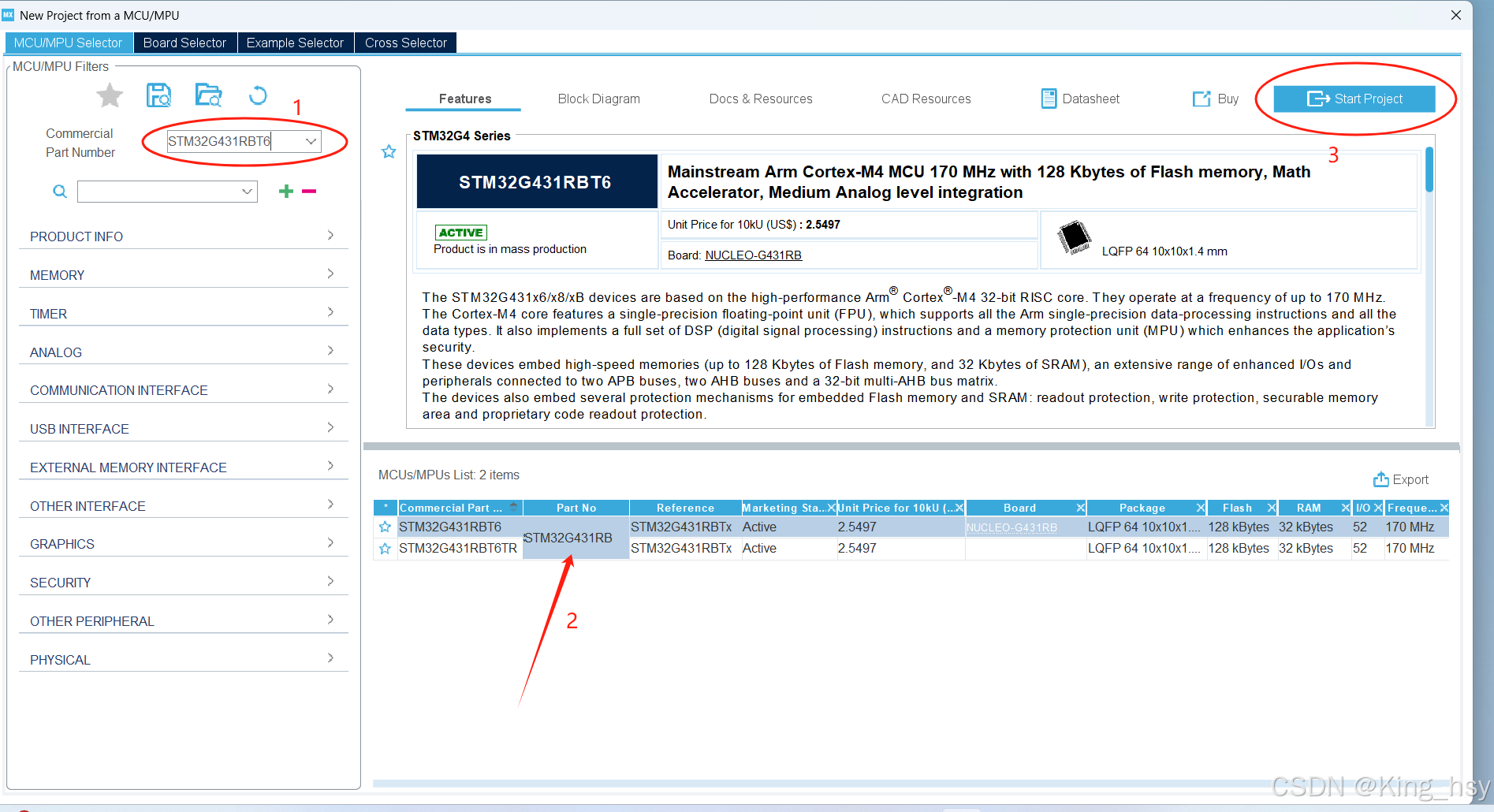Open the search filter combo box
The image size is (1494, 812).
(167, 192)
